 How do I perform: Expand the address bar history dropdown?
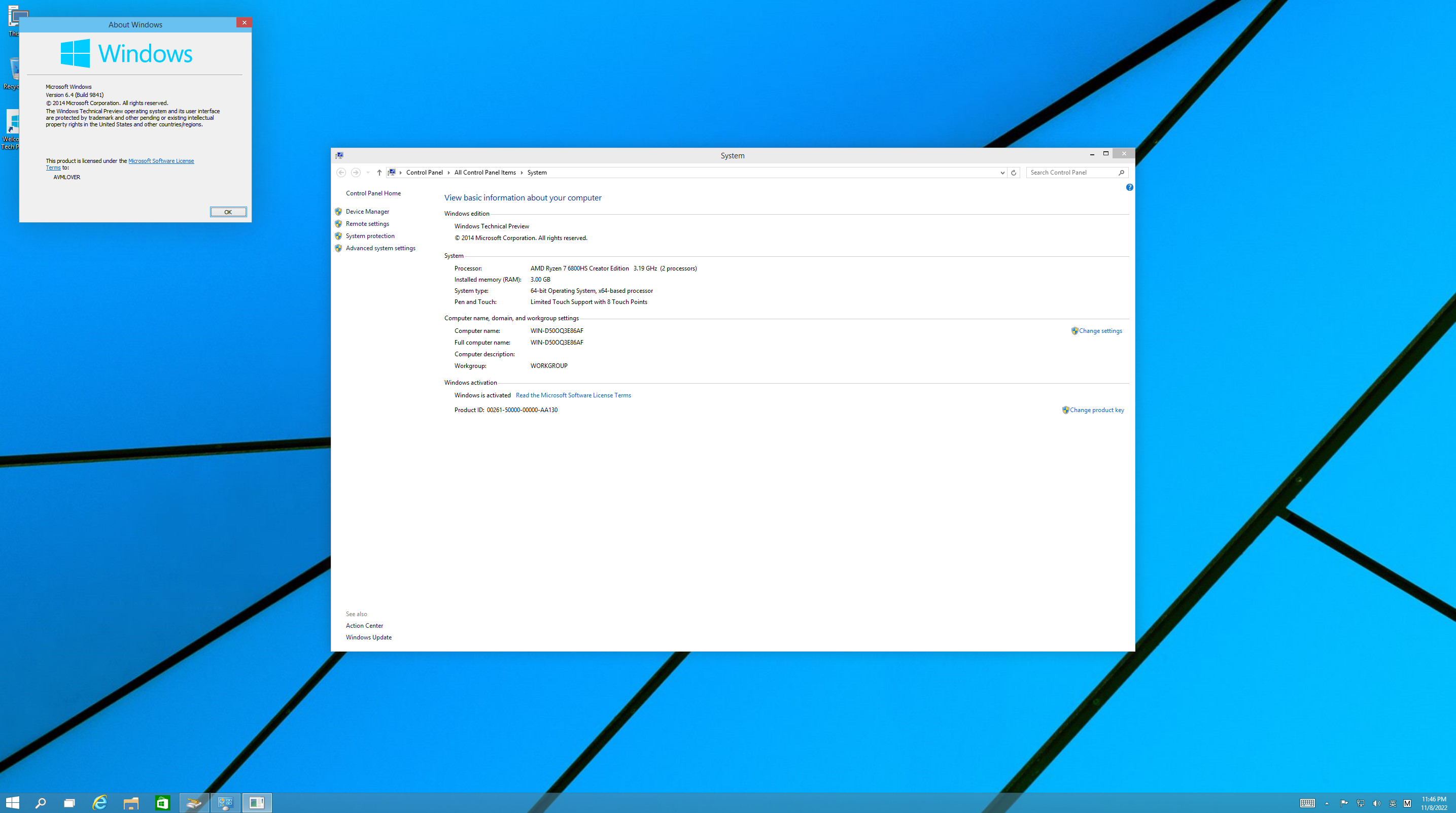1002,173
